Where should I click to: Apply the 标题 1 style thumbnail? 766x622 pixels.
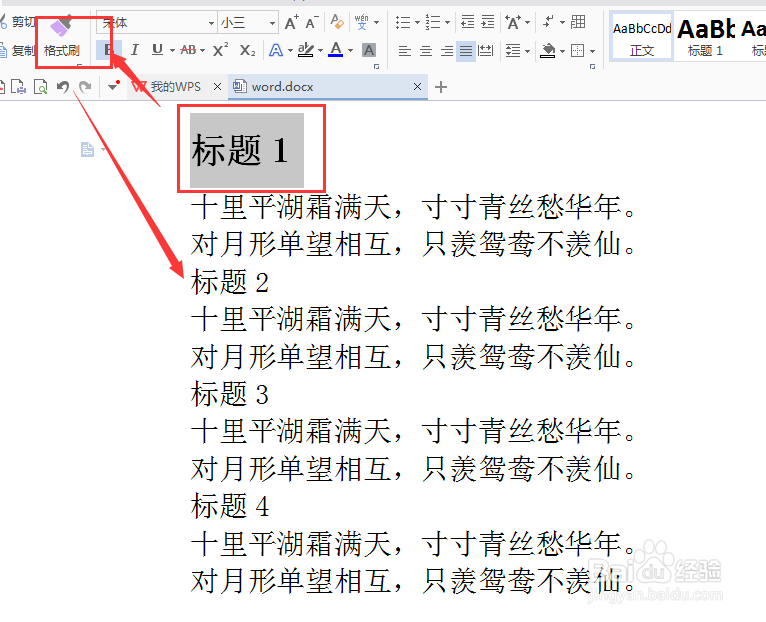pos(705,37)
